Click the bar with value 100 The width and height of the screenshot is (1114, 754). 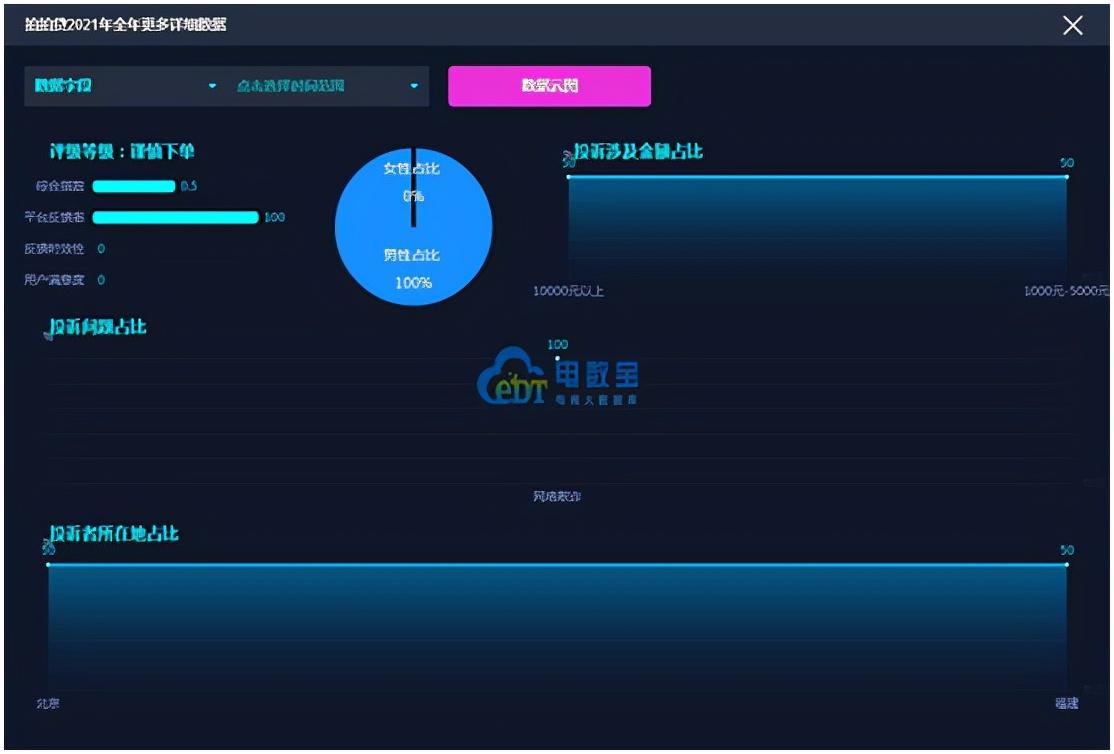click(x=175, y=217)
